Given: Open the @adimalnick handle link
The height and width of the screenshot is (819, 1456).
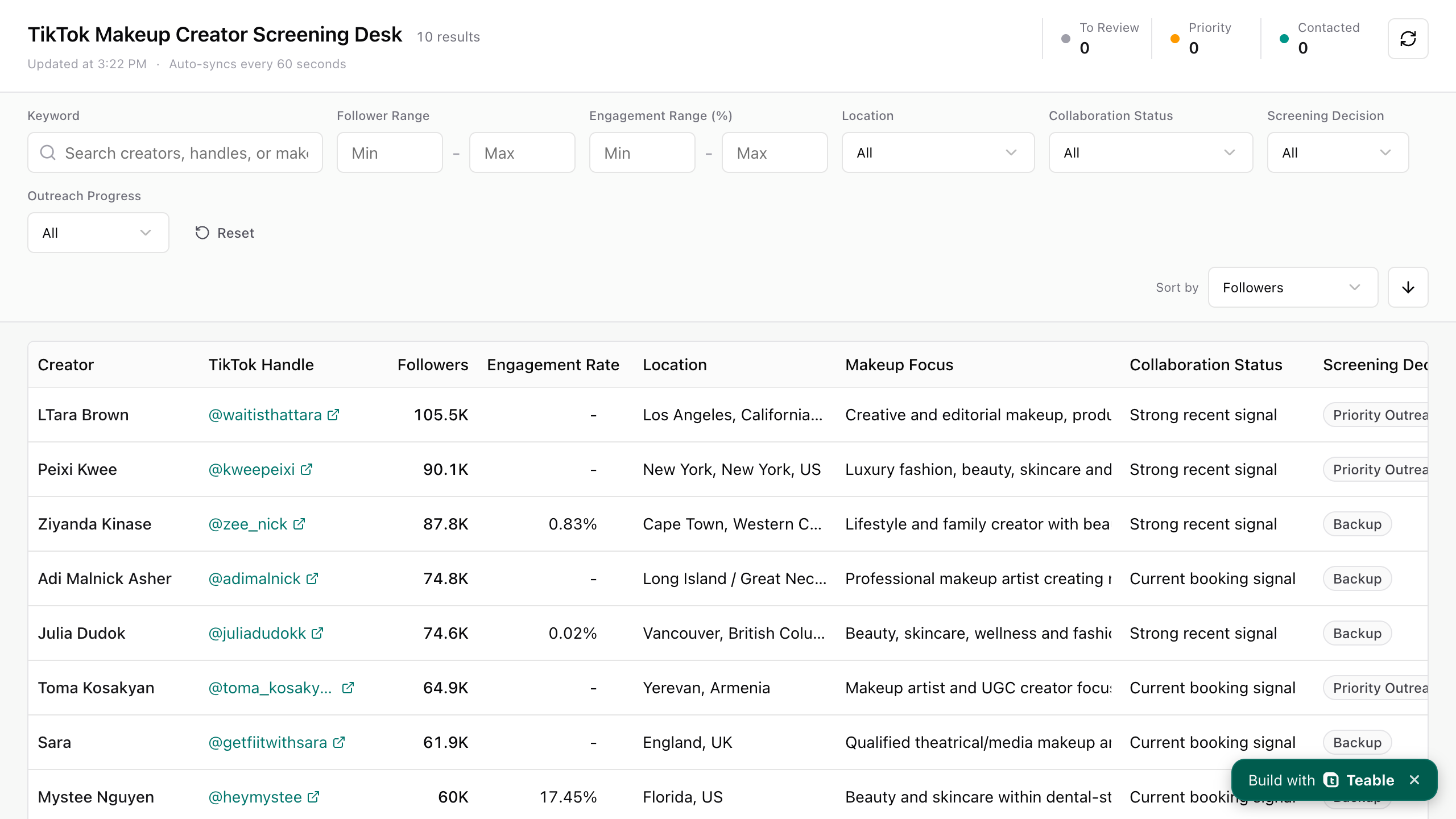Looking at the screenshot, I should point(254,578).
